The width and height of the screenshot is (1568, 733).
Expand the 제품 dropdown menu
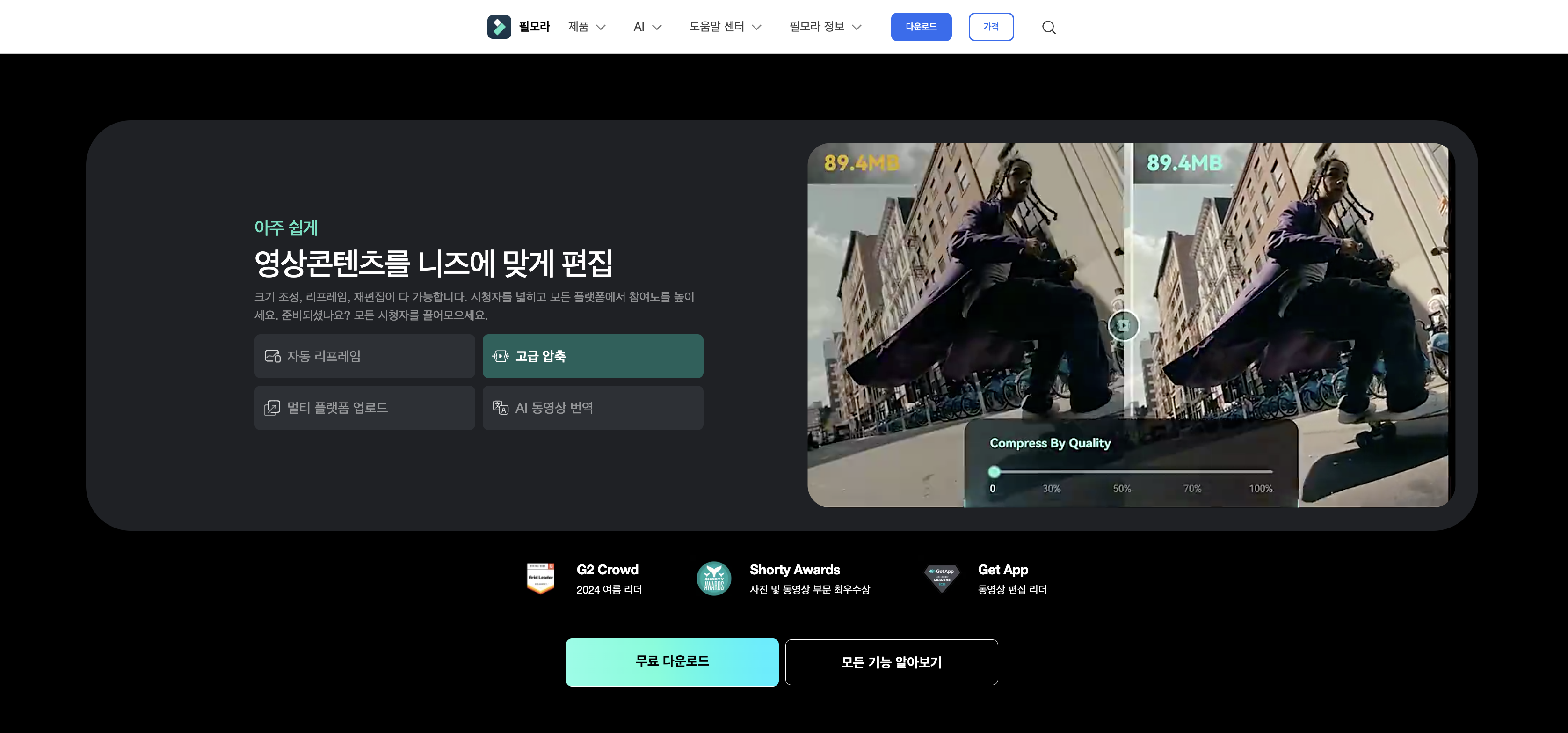(x=586, y=26)
